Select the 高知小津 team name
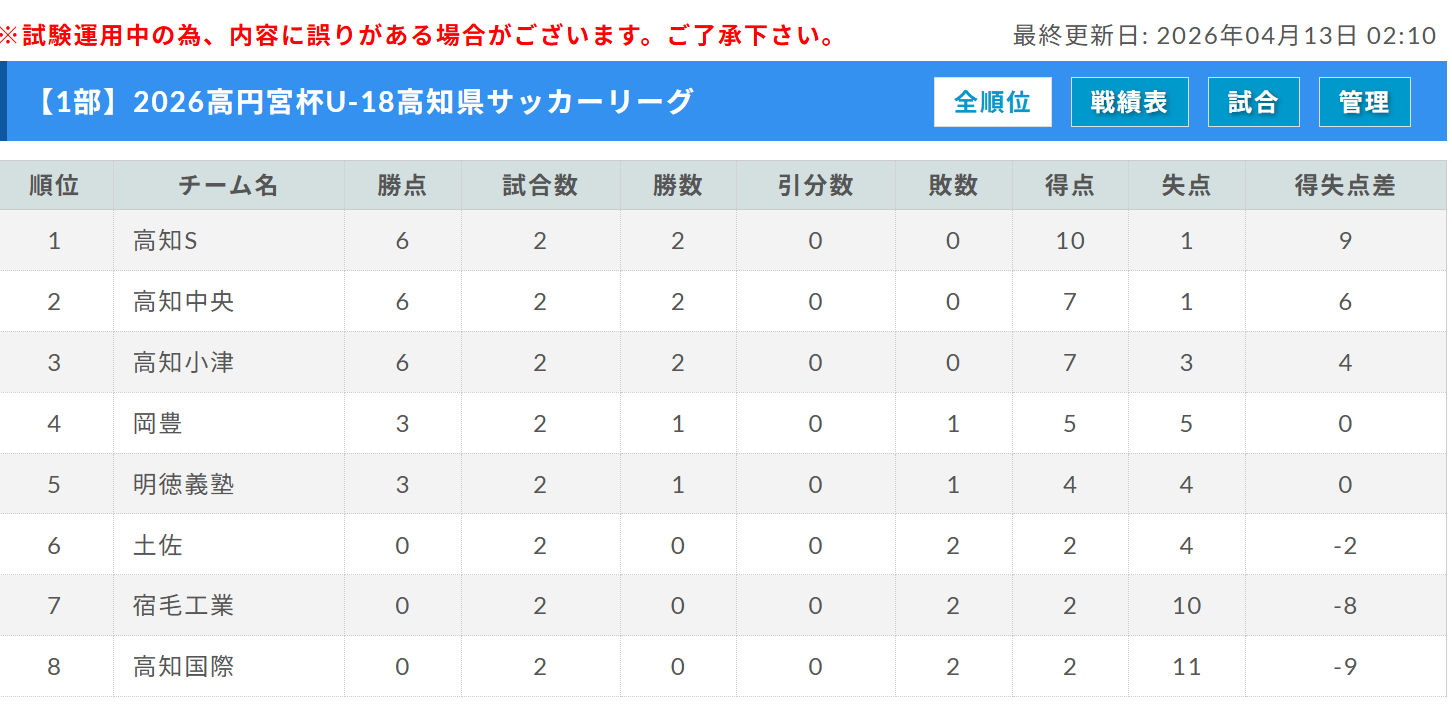 (x=183, y=363)
